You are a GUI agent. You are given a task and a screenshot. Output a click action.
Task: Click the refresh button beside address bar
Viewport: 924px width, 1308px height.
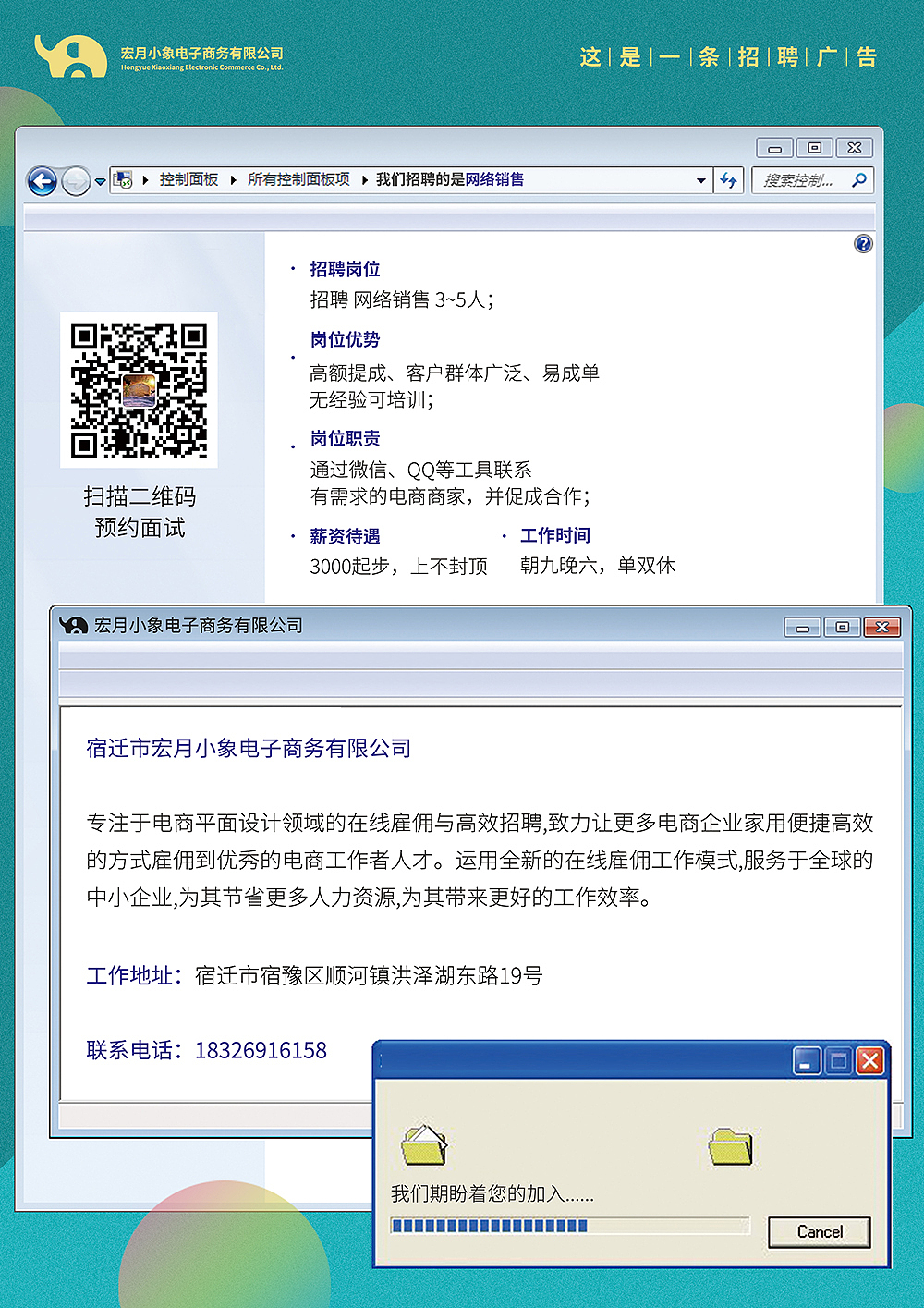coord(729,180)
